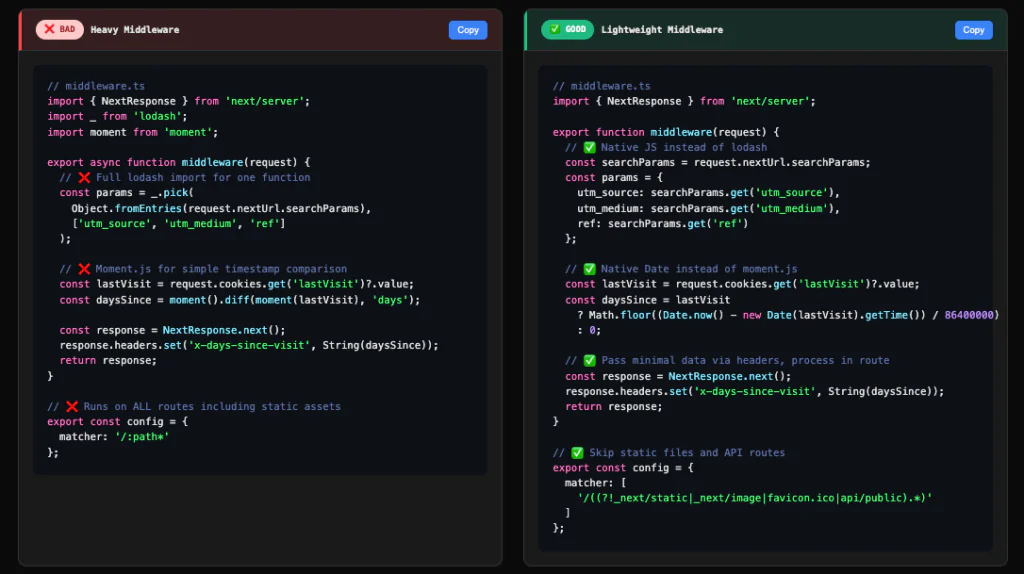The height and width of the screenshot is (574, 1024).
Task: Click 'const response = NextResponse.next();' in Heavy panel
Action: (x=172, y=330)
